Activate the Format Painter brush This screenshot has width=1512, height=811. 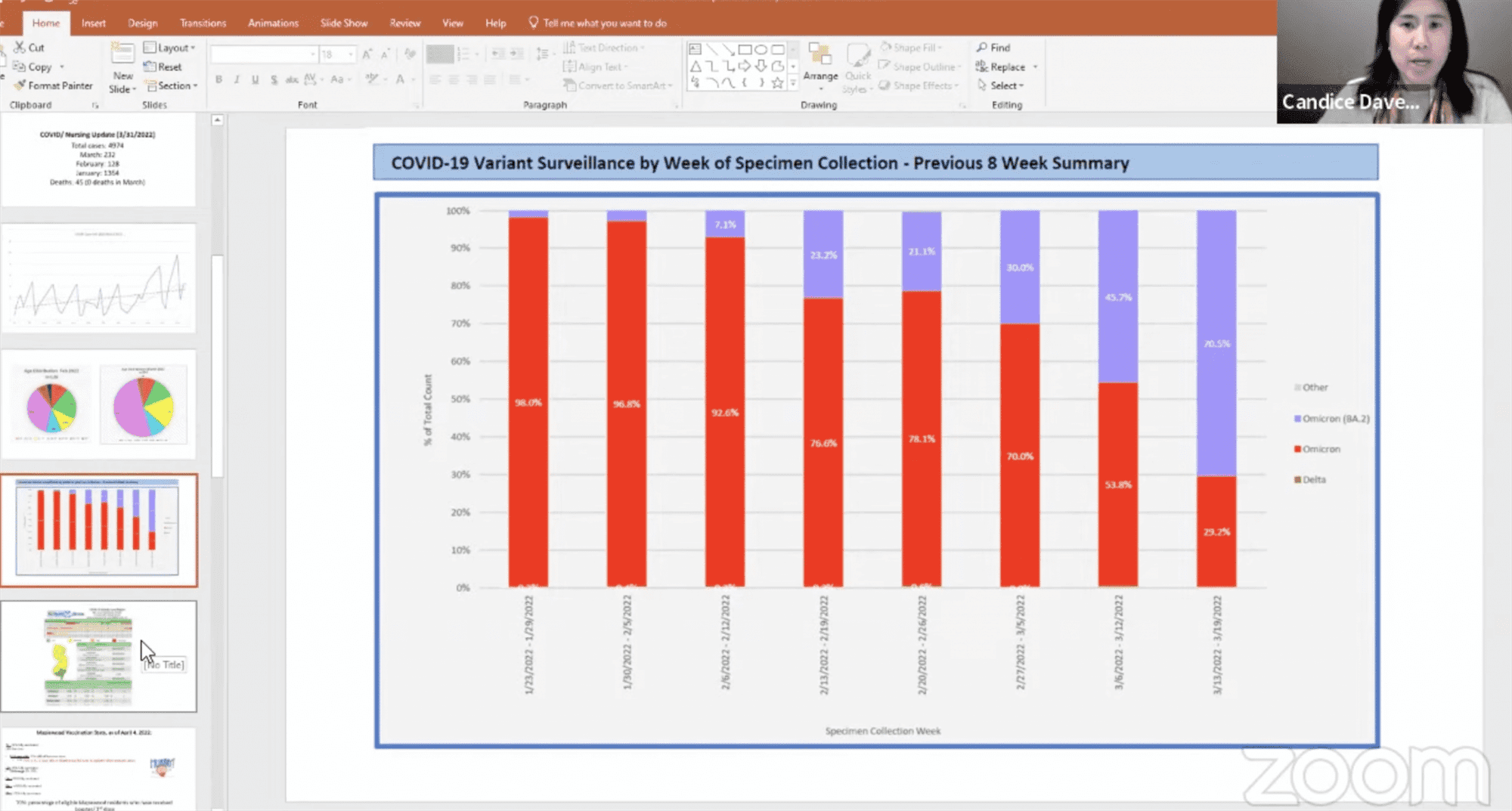tap(20, 85)
